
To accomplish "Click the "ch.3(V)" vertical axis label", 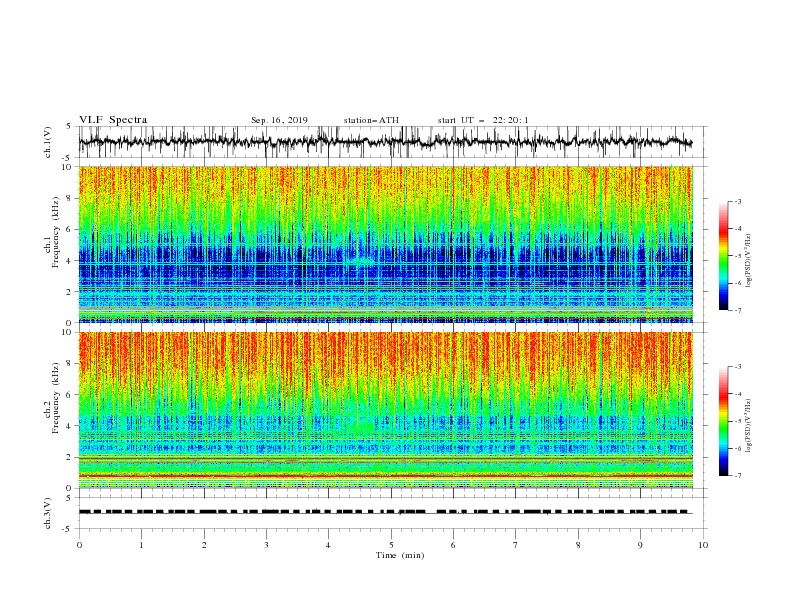I will point(48,513).
